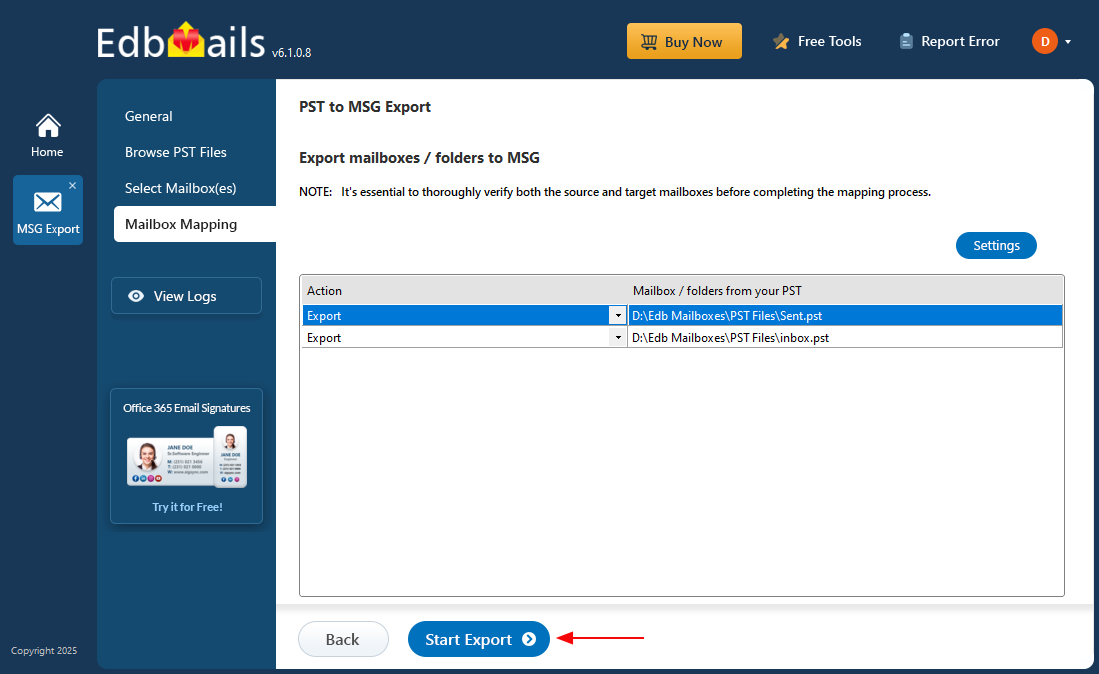
Task: Click the Home icon in sidebar
Action: tap(47, 127)
